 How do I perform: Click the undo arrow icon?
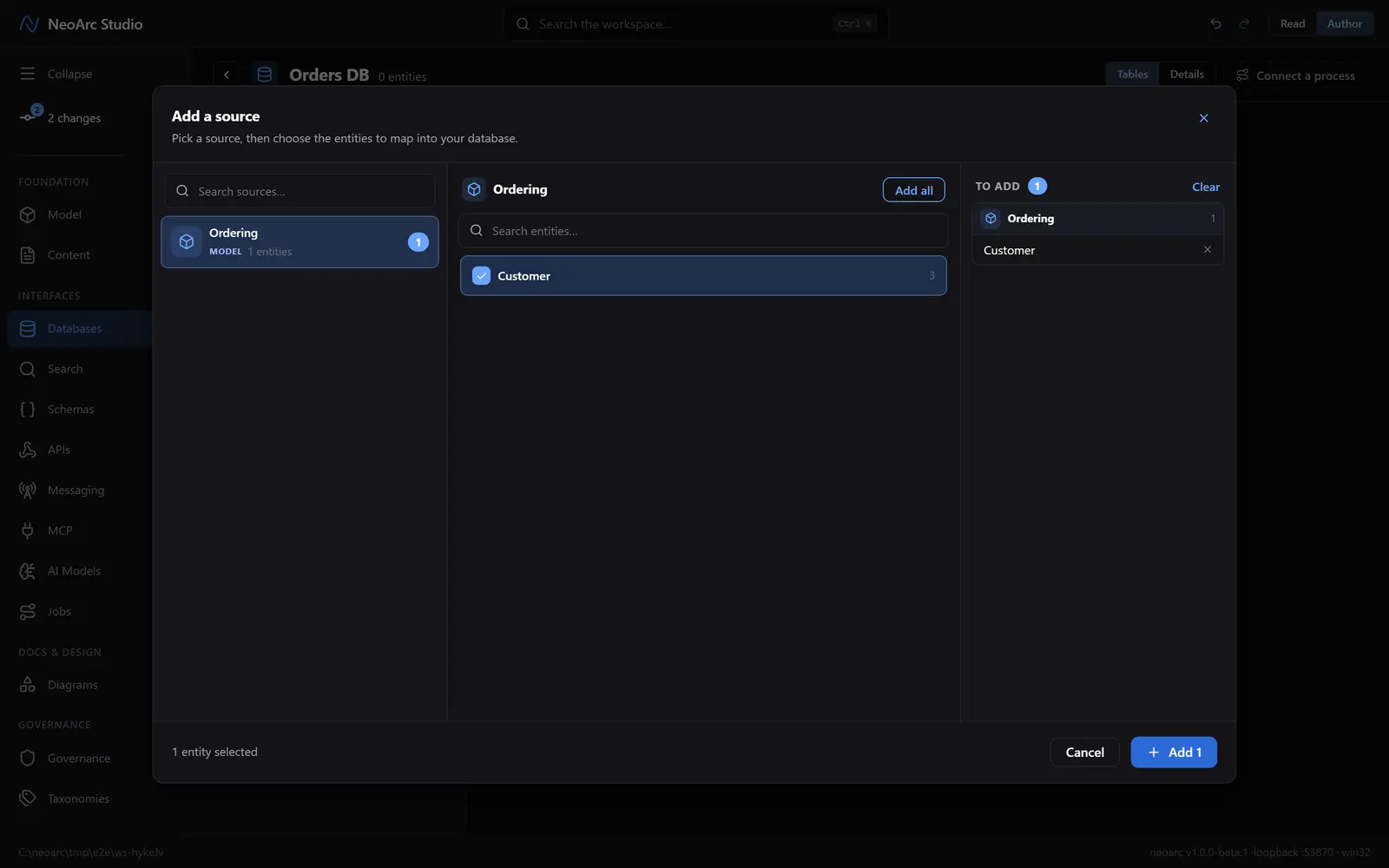point(1216,24)
